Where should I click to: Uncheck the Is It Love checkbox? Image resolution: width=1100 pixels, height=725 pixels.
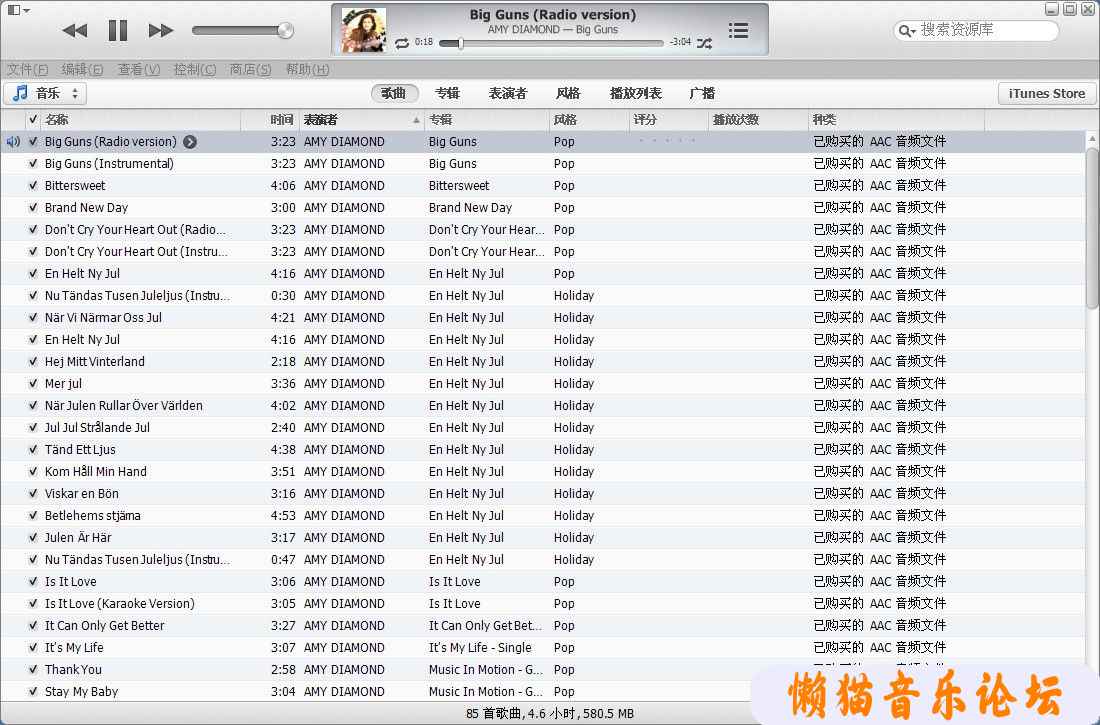33,581
